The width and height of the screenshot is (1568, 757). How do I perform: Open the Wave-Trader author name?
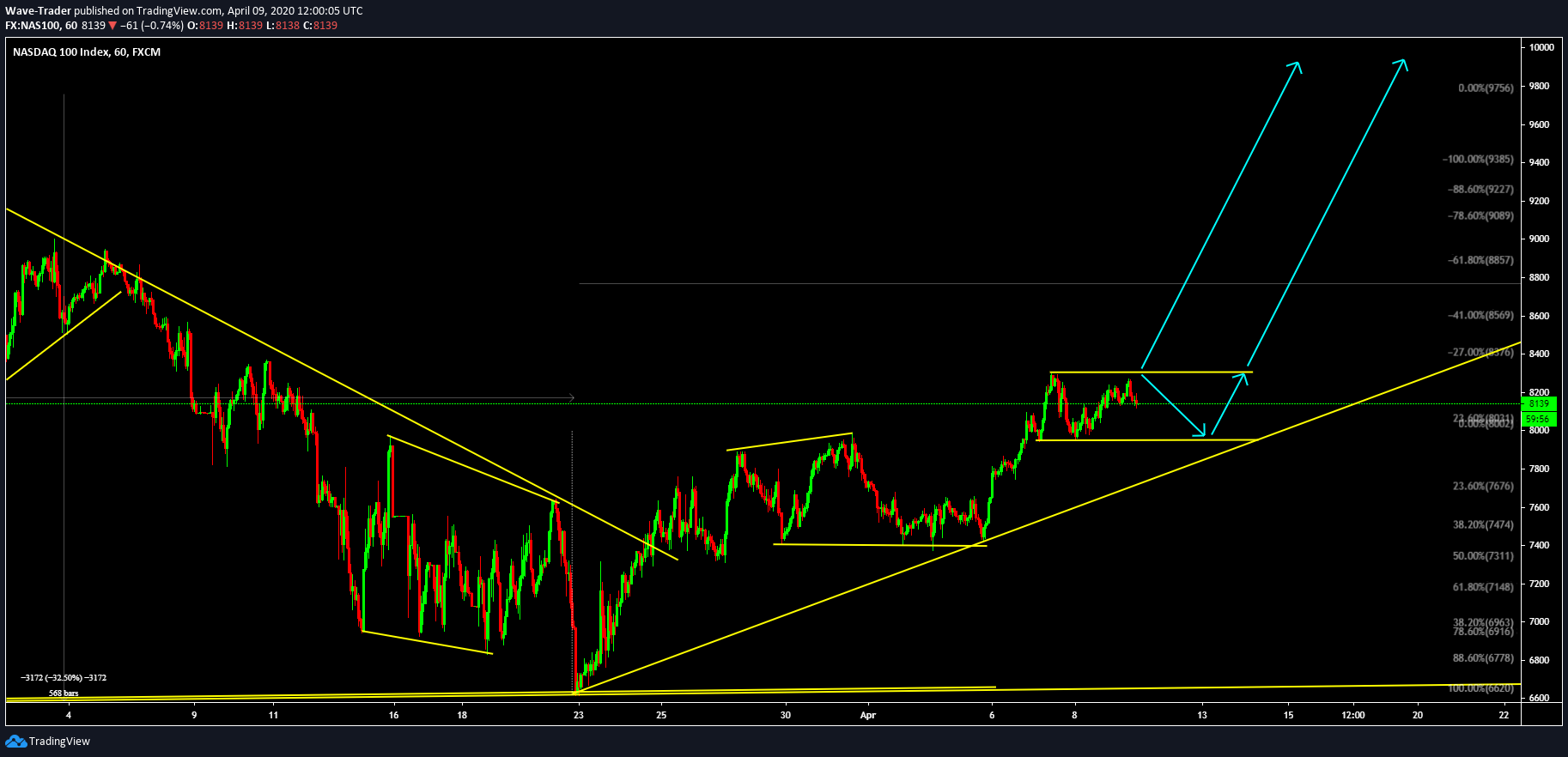coord(38,11)
